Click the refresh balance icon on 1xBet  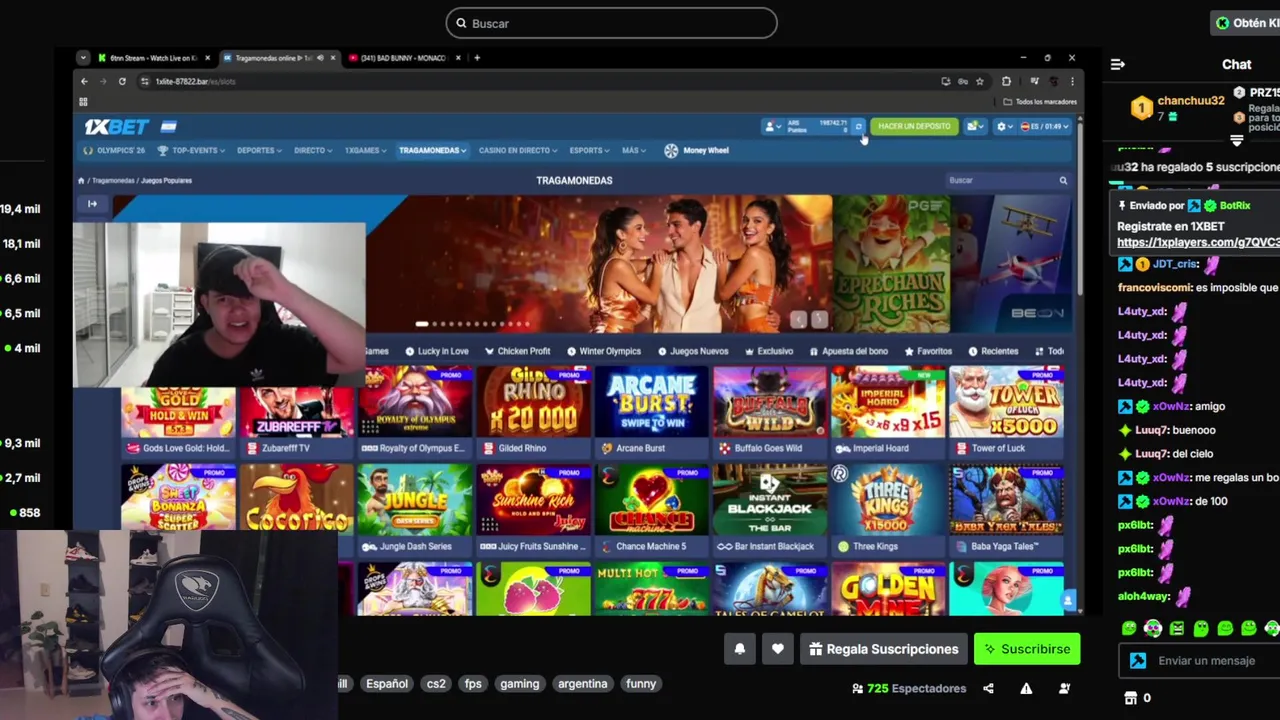pyautogui.click(x=858, y=126)
